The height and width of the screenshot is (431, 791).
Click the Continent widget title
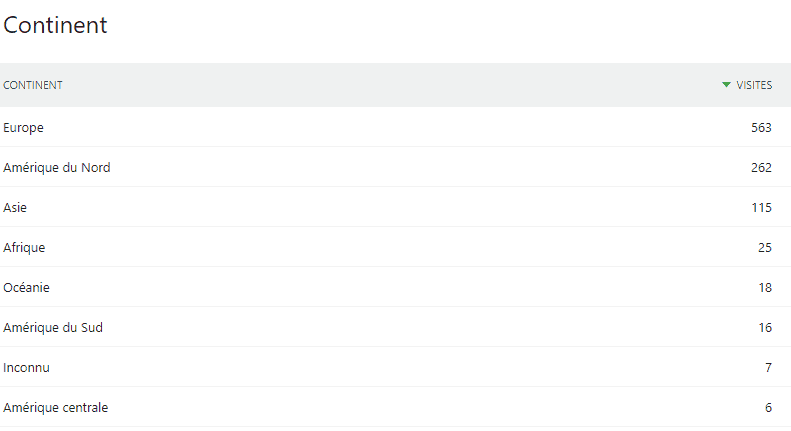(55, 25)
